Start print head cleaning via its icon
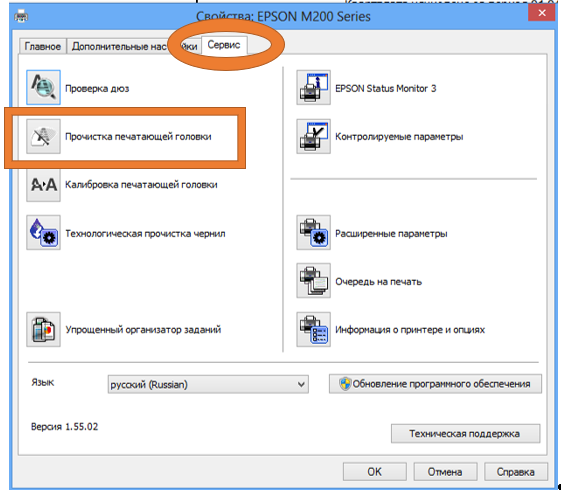 [x=43, y=136]
